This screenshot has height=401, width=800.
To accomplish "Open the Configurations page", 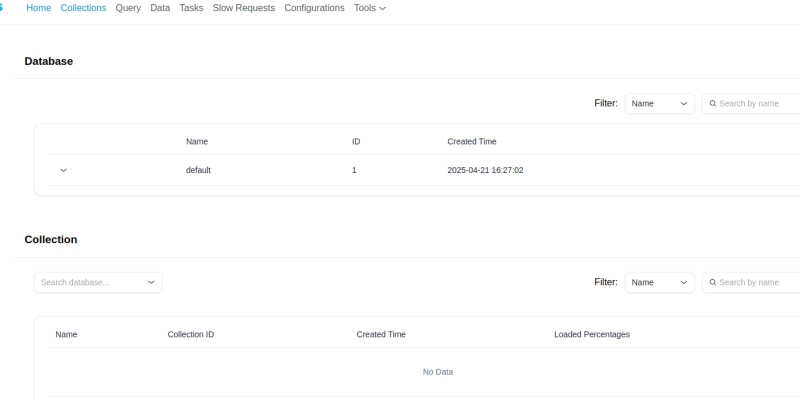I will click(x=314, y=8).
